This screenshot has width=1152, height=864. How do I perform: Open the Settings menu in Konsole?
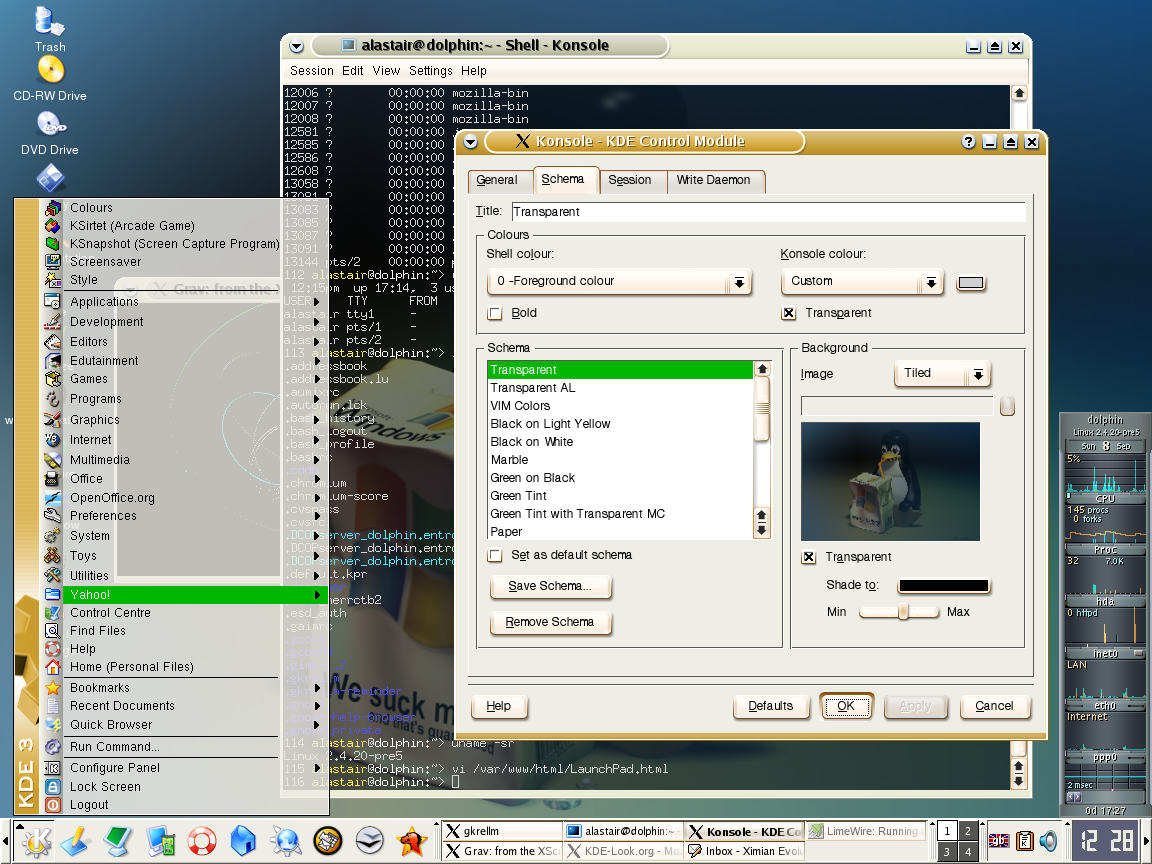pyautogui.click(x=431, y=71)
